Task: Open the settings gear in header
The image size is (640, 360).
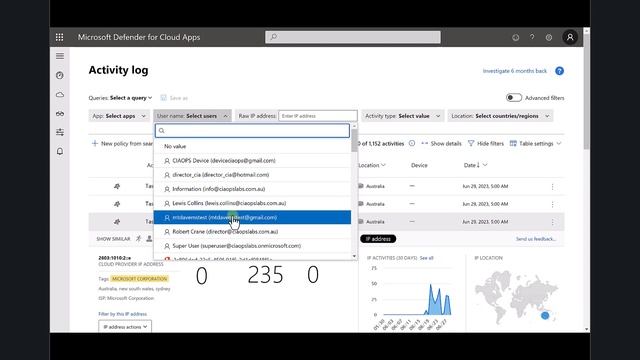Action: coord(549,38)
